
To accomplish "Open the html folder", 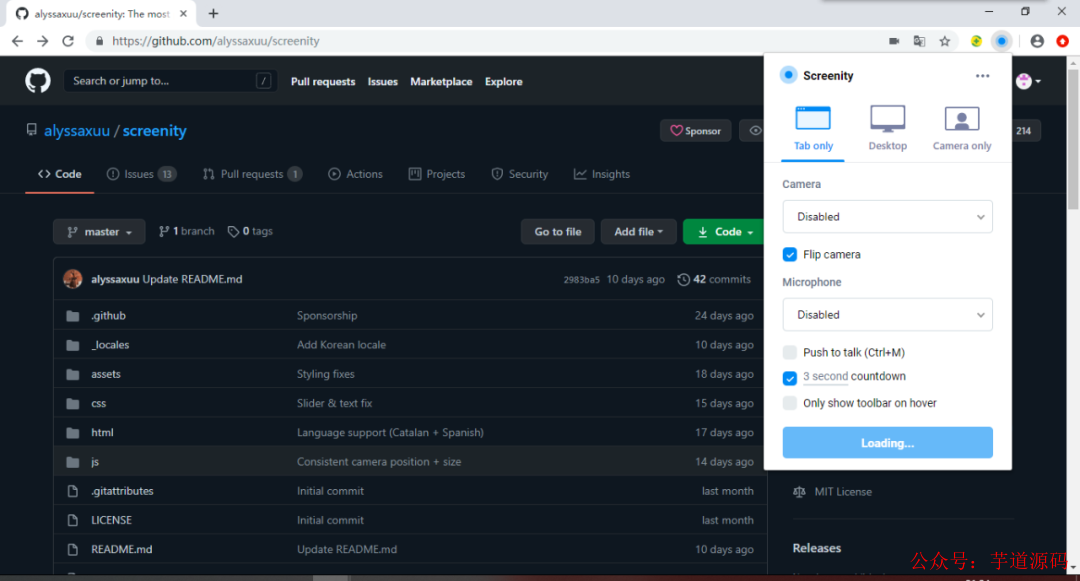I will (x=102, y=432).
